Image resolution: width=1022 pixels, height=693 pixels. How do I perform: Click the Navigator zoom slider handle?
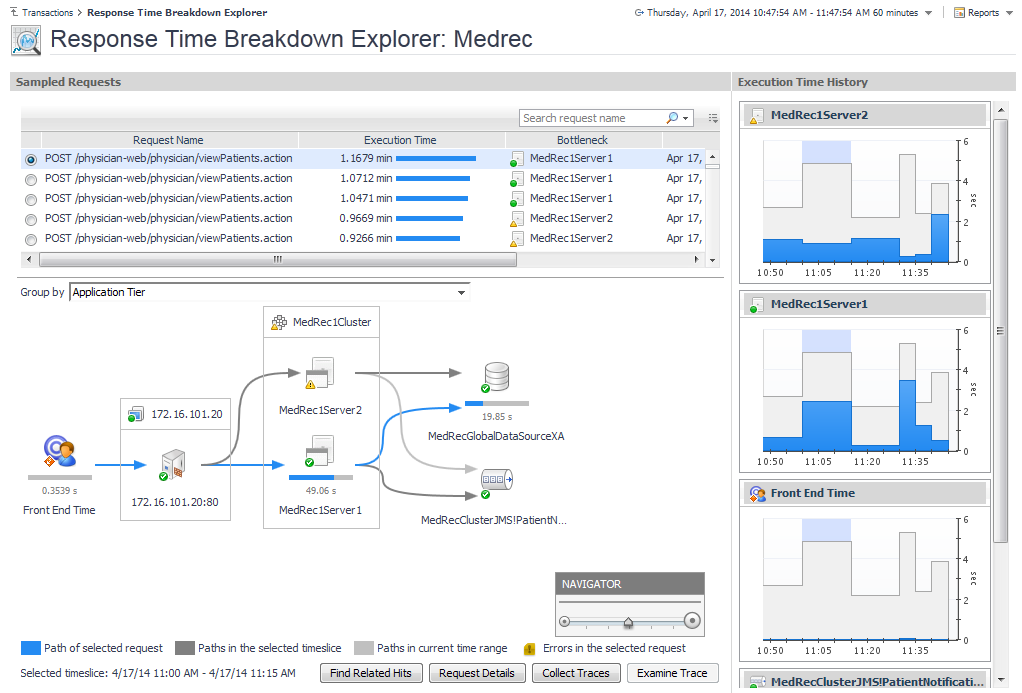628,621
